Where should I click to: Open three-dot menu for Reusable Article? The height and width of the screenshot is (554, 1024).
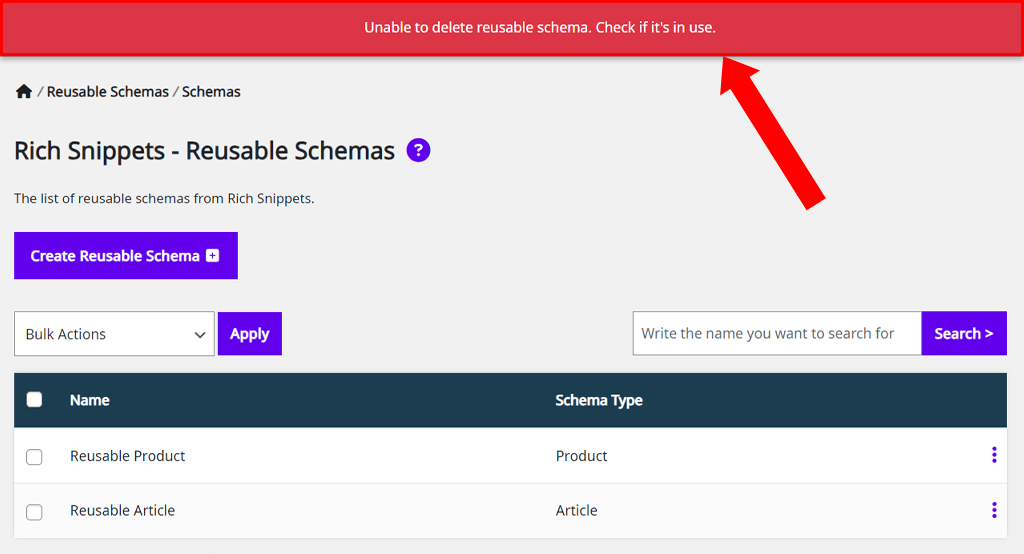[994, 510]
